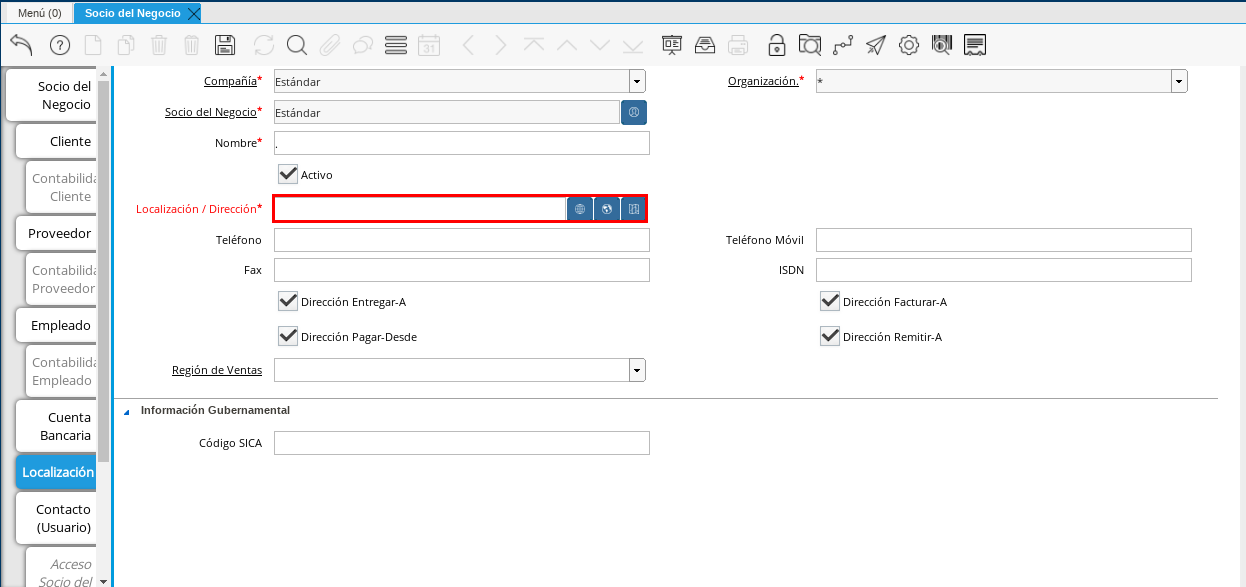The image size is (1246, 587).
Task: Click the Archive drawer icon
Action: pos(705,45)
